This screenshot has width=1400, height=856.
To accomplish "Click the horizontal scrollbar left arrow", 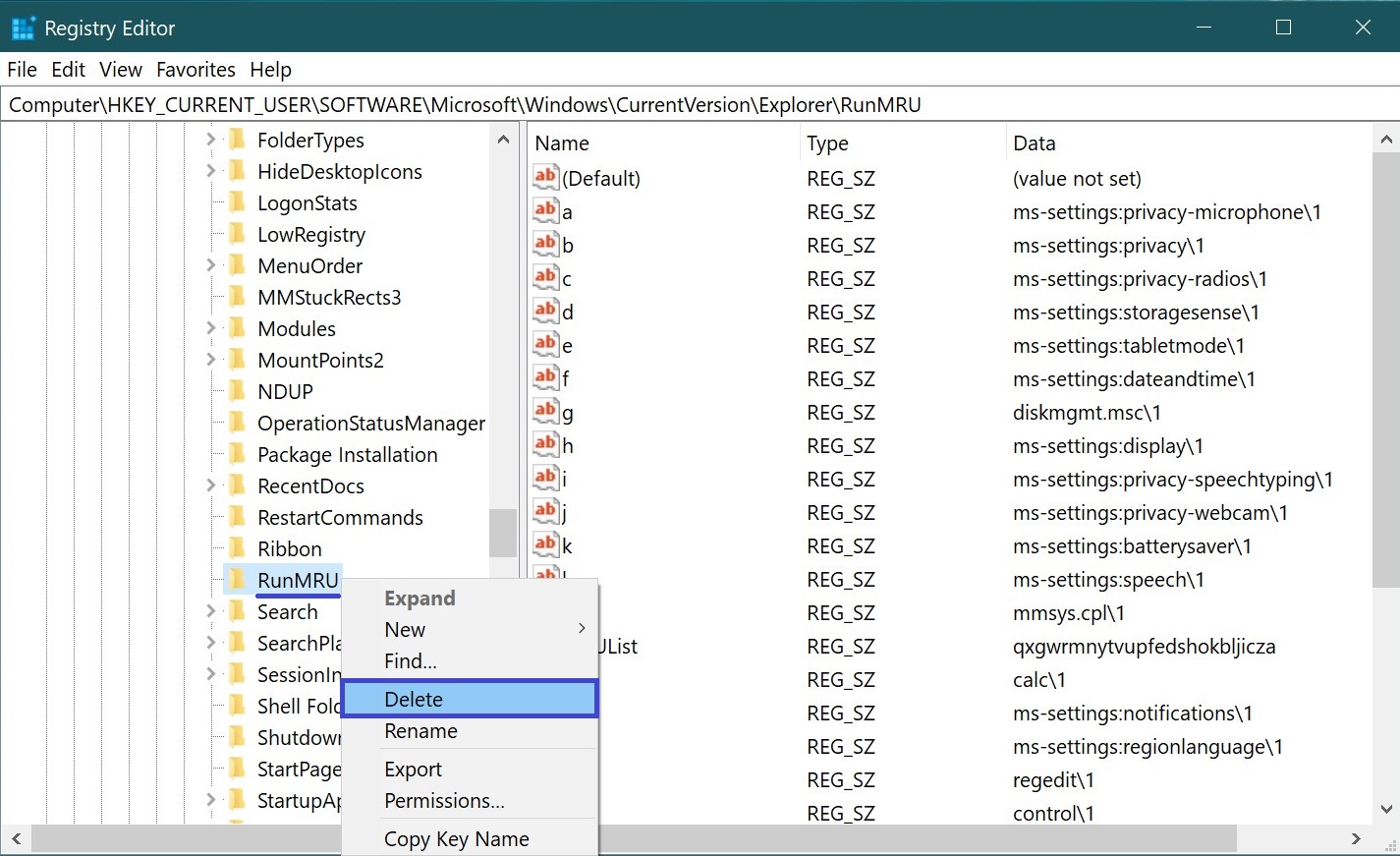I will (x=16, y=839).
